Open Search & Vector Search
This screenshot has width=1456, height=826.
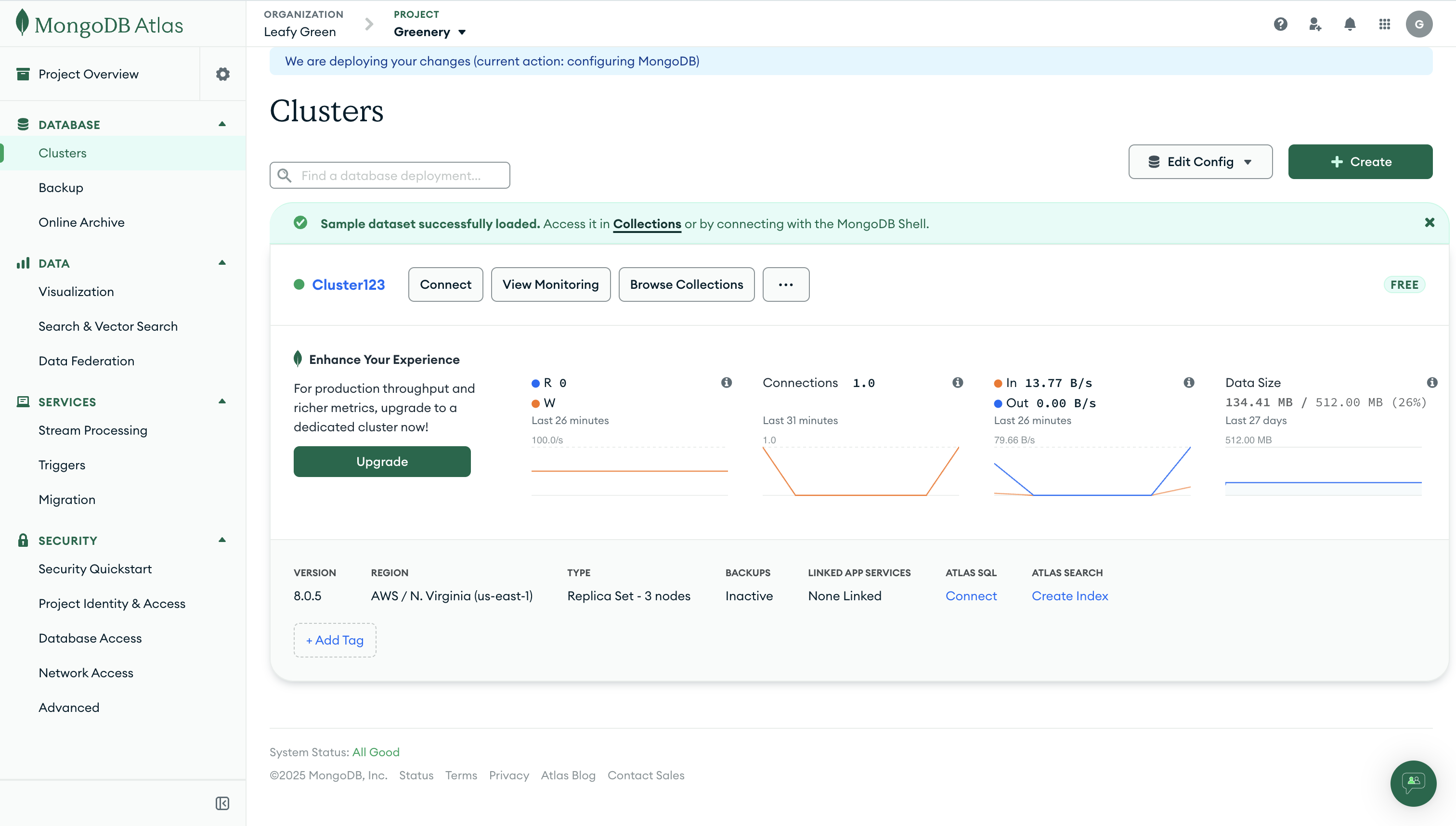point(108,326)
